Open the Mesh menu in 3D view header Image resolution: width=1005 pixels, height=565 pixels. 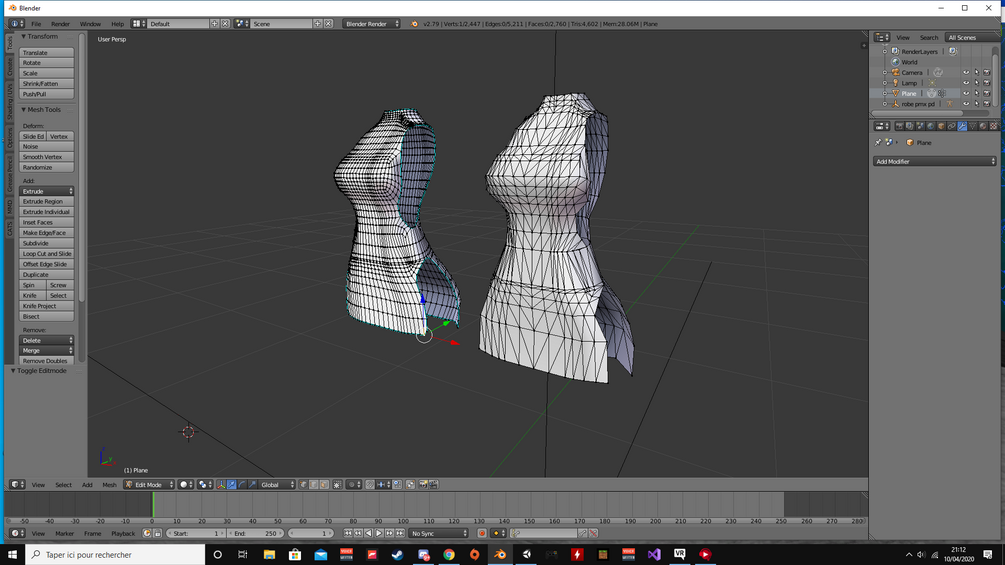[110, 485]
